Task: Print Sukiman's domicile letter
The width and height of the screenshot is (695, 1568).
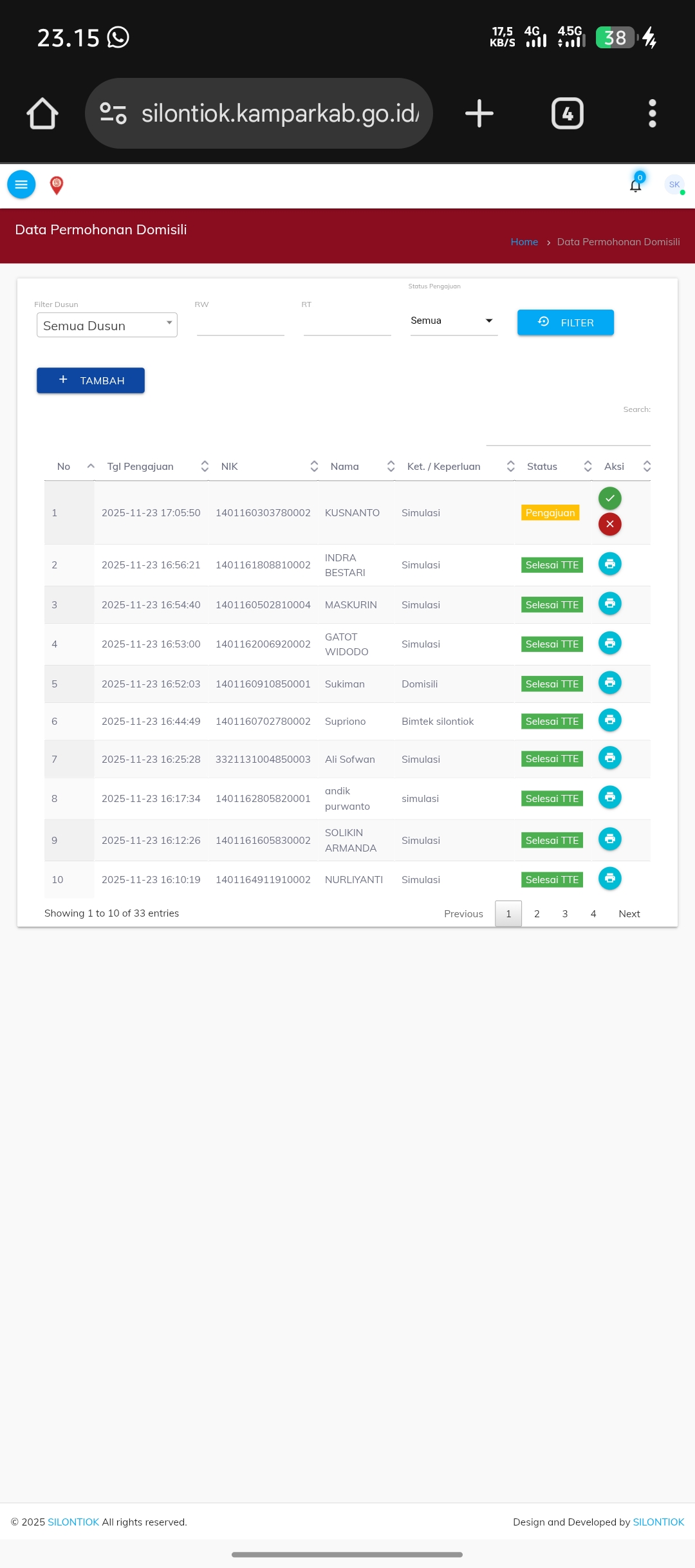Action: click(609, 682)
